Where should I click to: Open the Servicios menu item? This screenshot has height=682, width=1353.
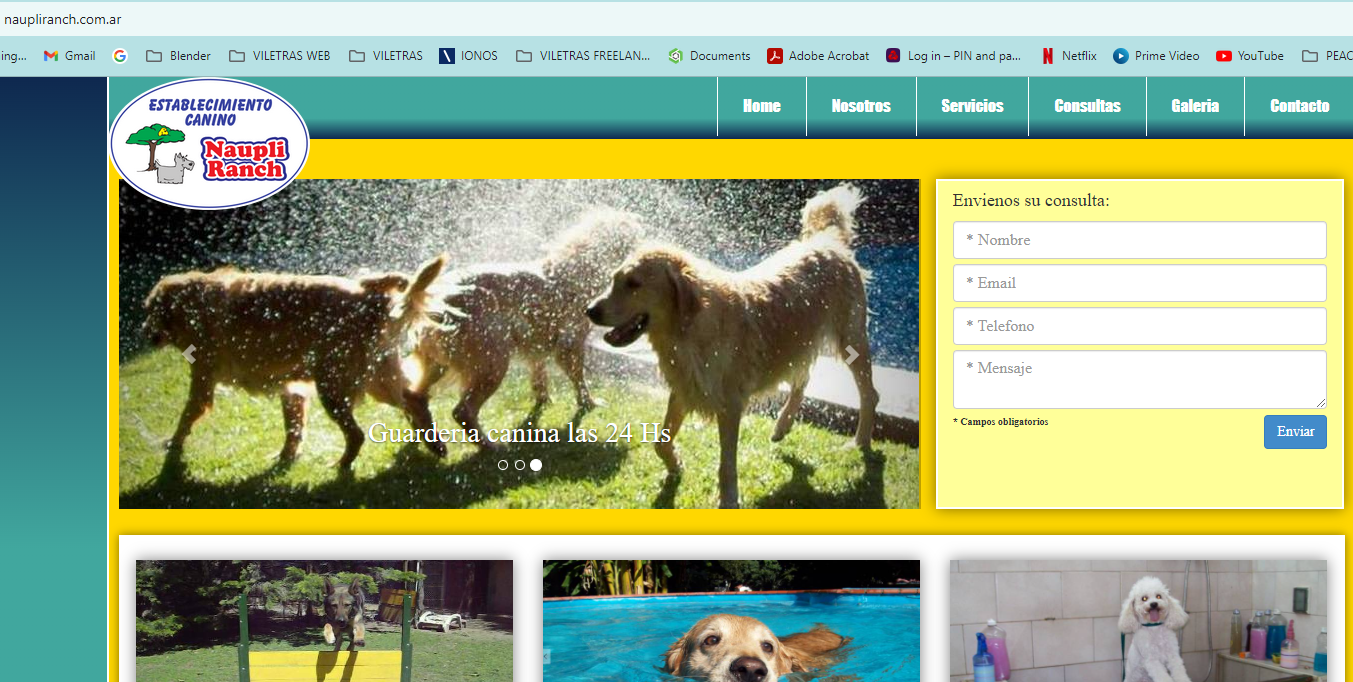[x=972, y=106]
